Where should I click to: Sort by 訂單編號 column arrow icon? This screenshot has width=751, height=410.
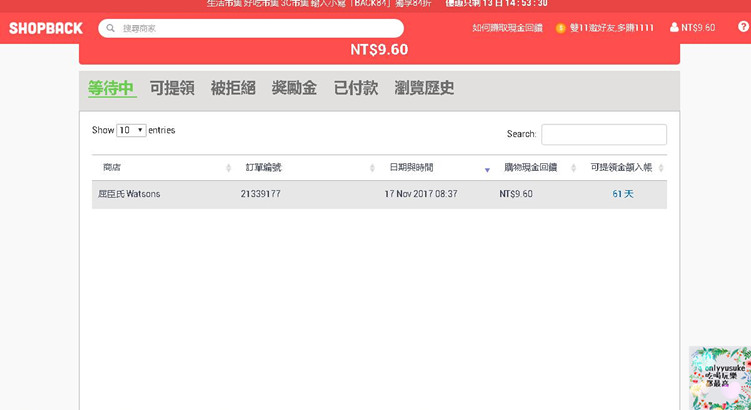(372, 168)
